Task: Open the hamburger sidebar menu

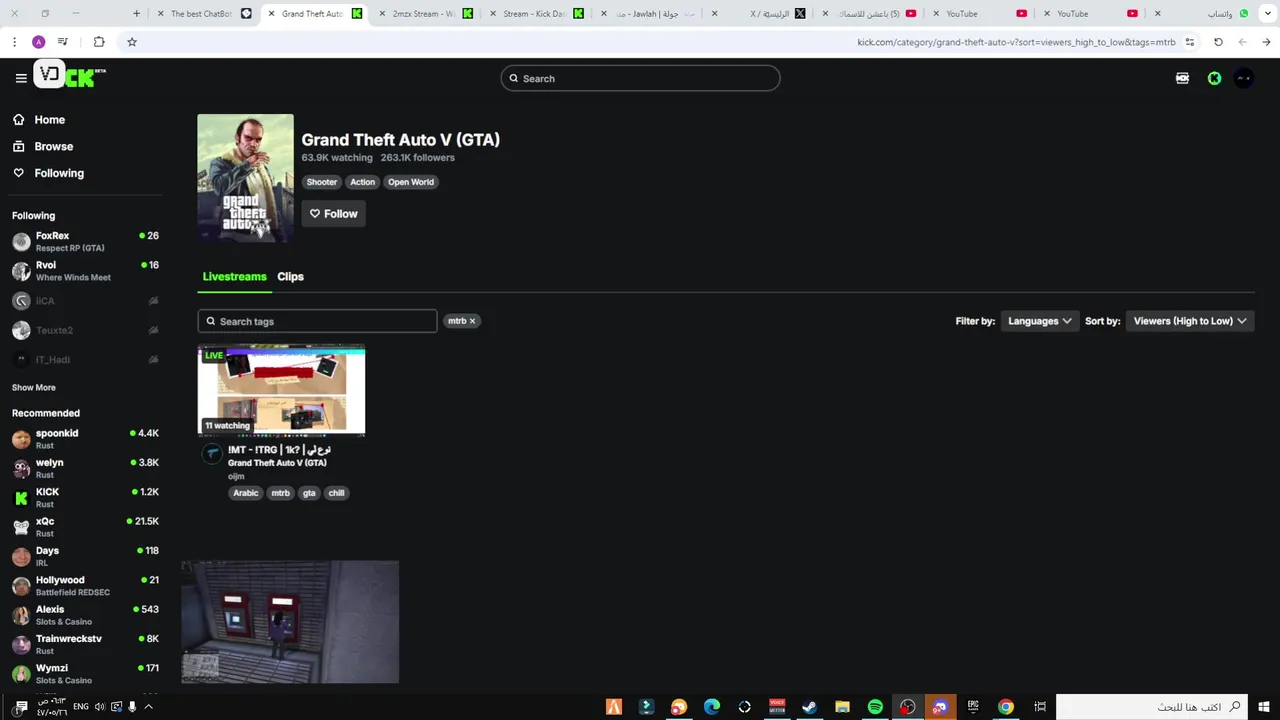Action: point(21,78)
